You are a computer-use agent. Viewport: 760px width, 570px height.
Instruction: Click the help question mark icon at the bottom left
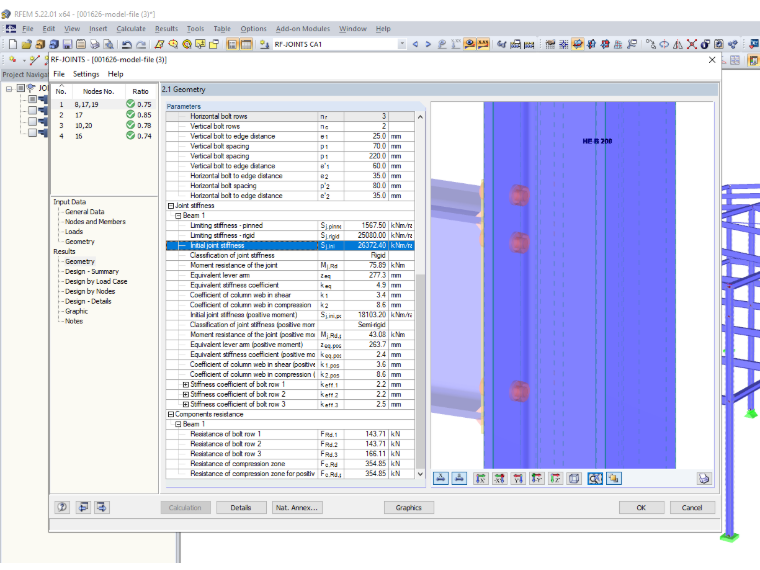pyautogui.click(x=62, y=507)
